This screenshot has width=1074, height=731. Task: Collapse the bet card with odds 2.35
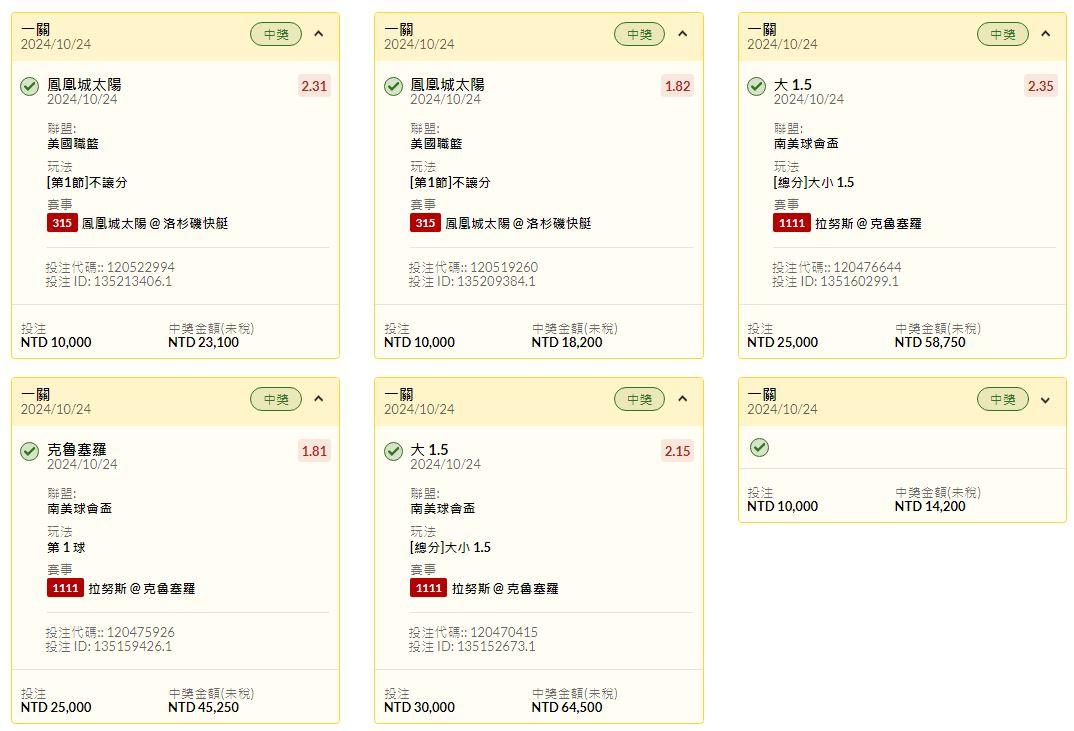[1045, 34]
